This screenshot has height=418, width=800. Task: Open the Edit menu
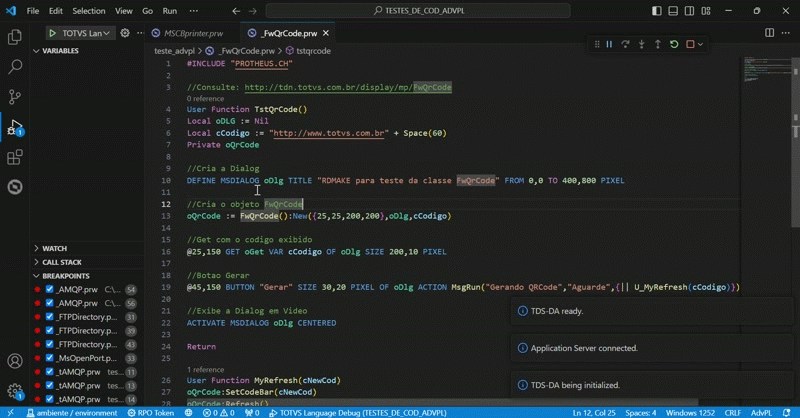pyautogui.click(x=56, y=11)
